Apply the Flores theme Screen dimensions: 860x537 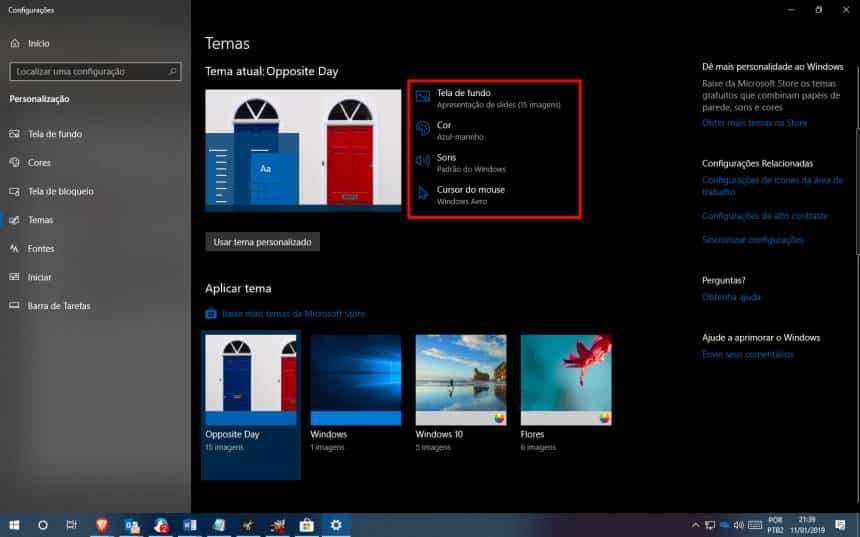click(x=566, y=394)
